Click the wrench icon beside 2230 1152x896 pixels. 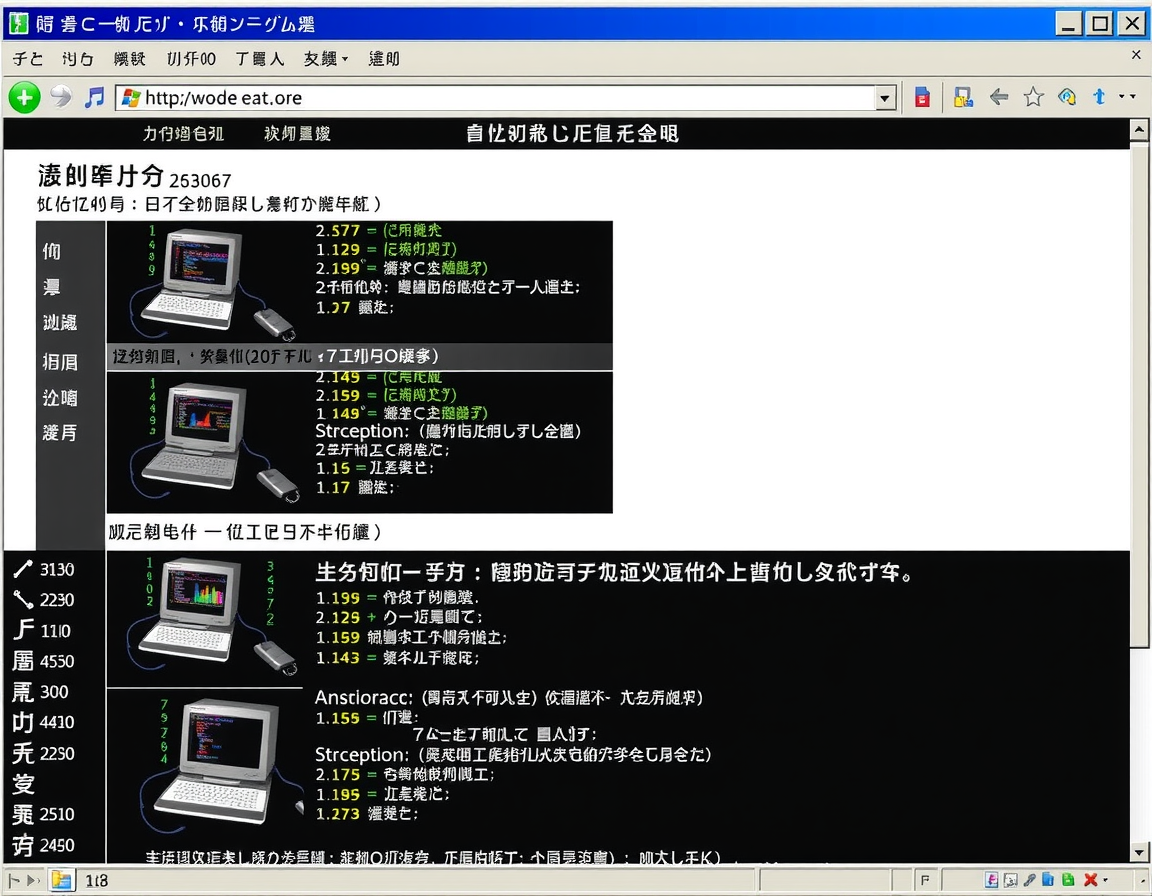(x=23, y=600)
